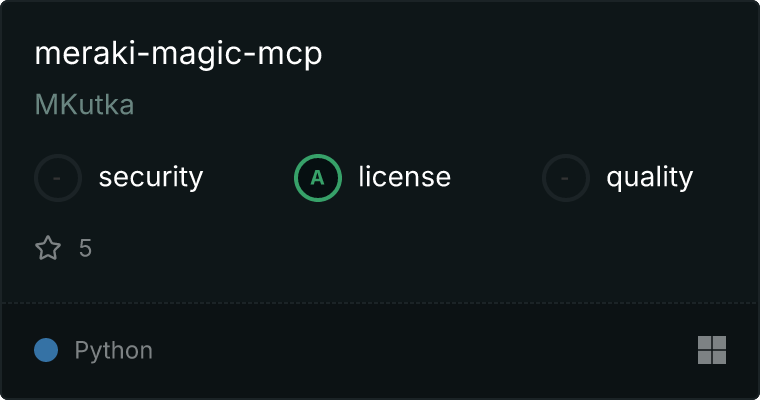The width and height of the screenshot is (760, 400).
Task: Select the Python language label
Action: coord(114,351)
